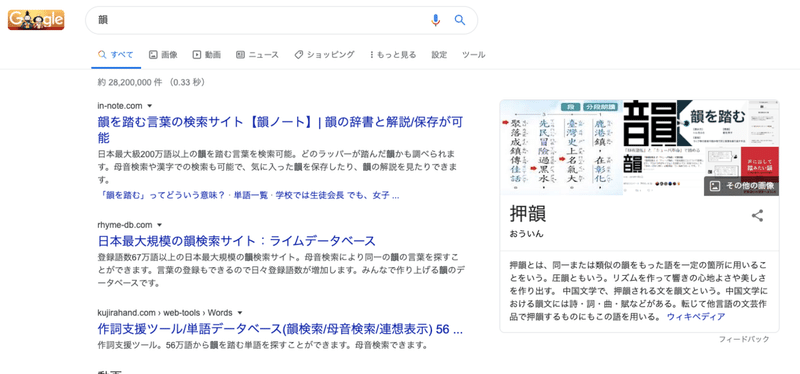Switch to the 画像 tab
Screen dimensions: 800x374
tap(163, 55)
